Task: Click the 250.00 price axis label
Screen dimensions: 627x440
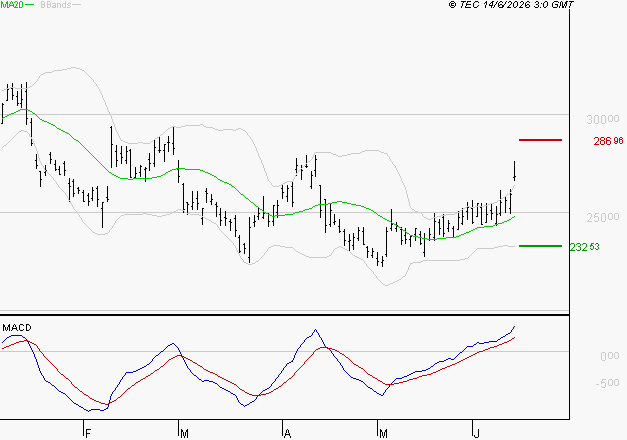Action: tap(603, 217)
